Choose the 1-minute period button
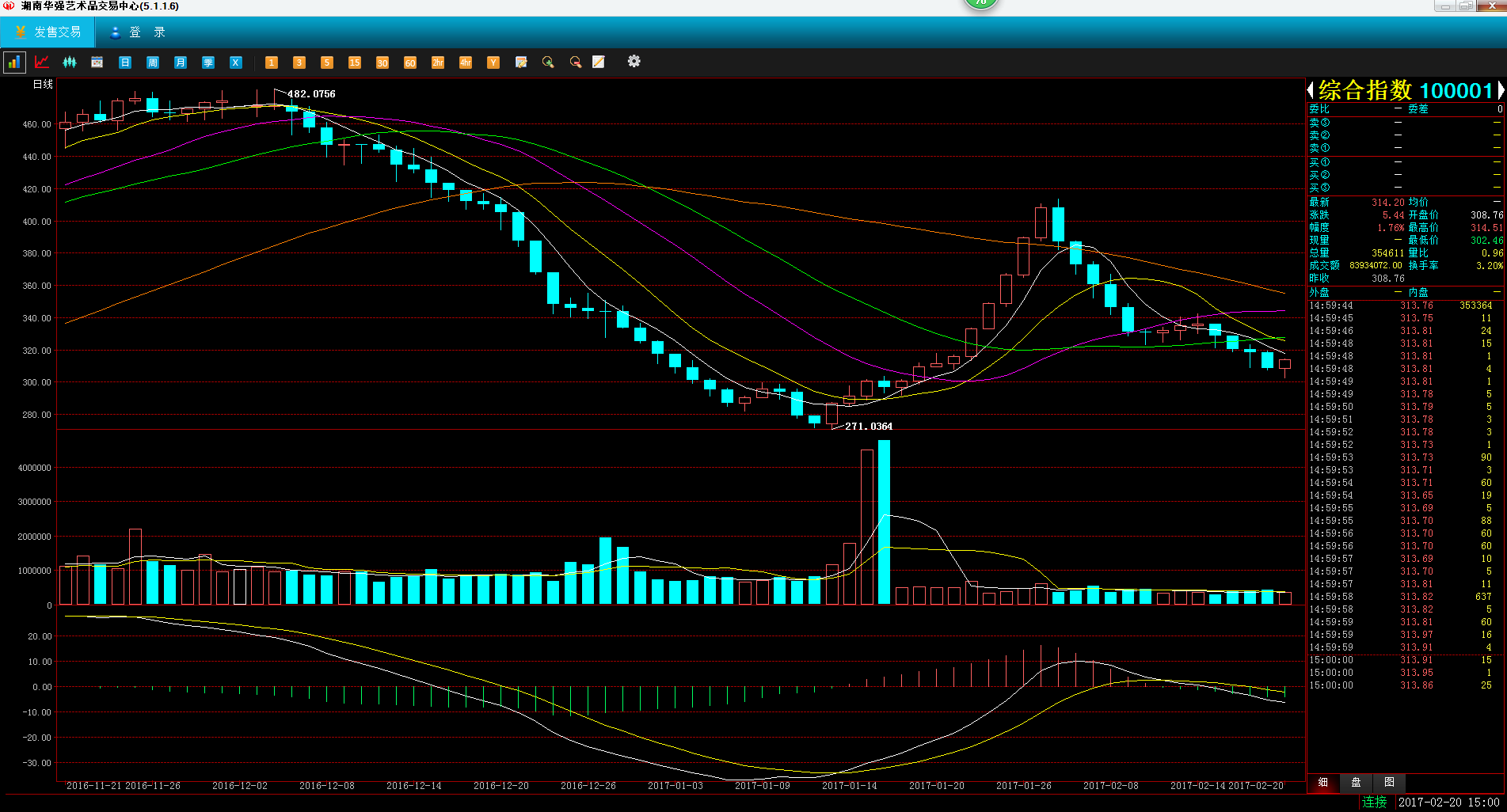Viewport: 1507px width, 812px height. [x=272, y=62]
